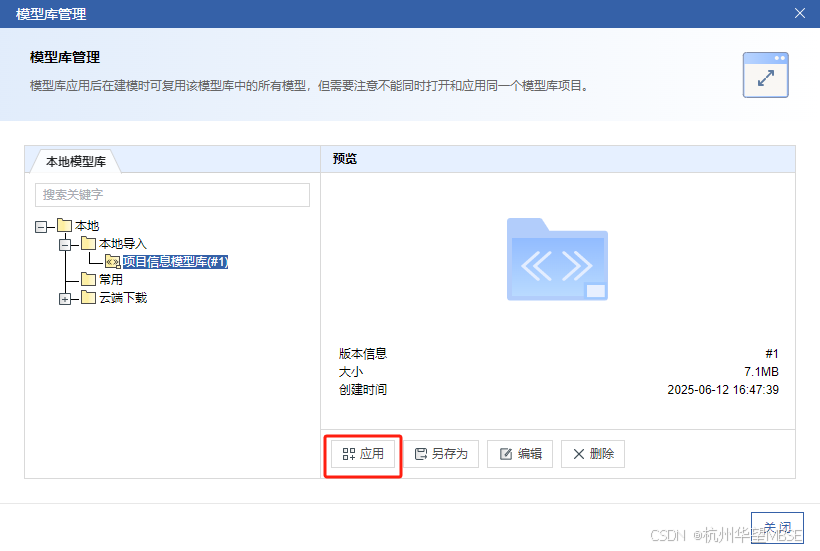This screenshot has height=551, width=820.
Task: Click the 应用 (apply) button
Action: point(363,454)
